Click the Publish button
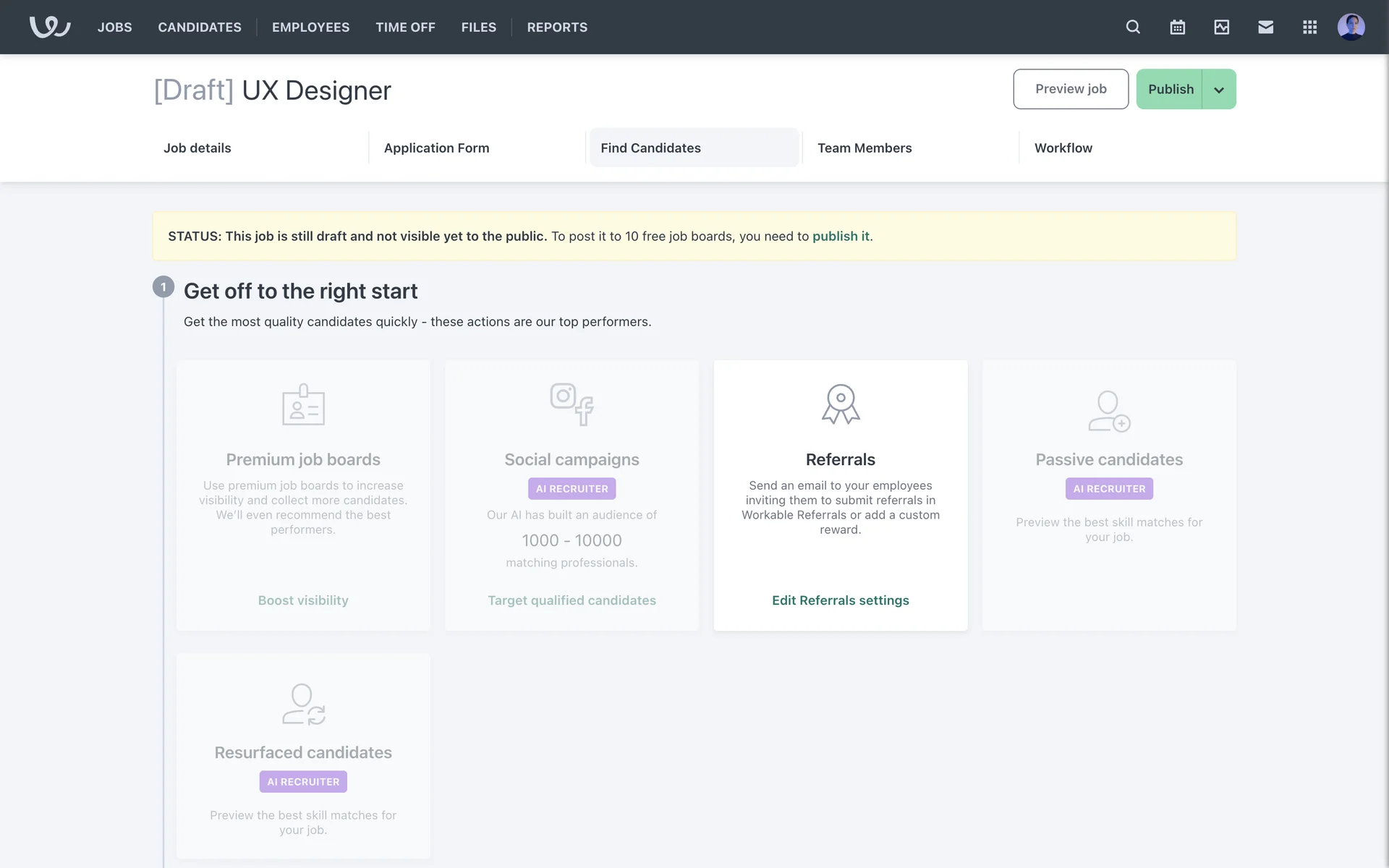Screen dimensions: 1389x868 [x=1170, y=89]
